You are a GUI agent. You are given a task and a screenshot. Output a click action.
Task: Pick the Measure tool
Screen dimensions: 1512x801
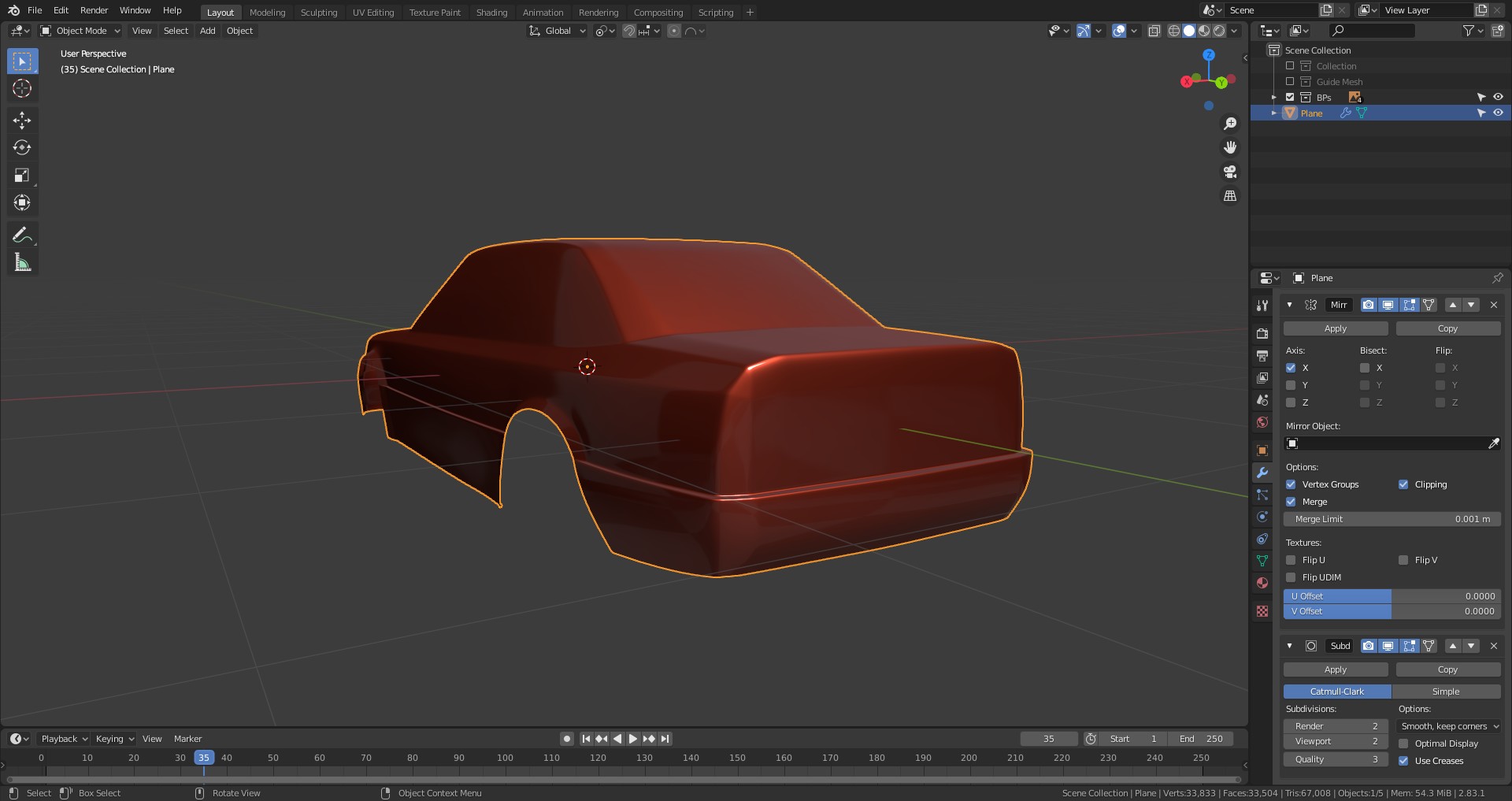pyautogui.click(x=22, y=263)
